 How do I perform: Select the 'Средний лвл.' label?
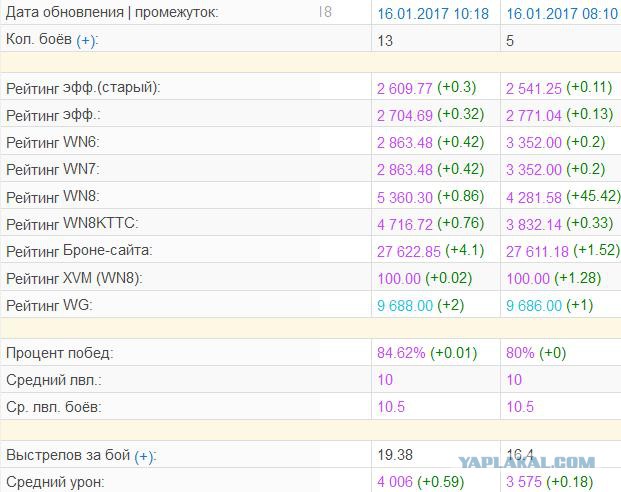[53, 380]
